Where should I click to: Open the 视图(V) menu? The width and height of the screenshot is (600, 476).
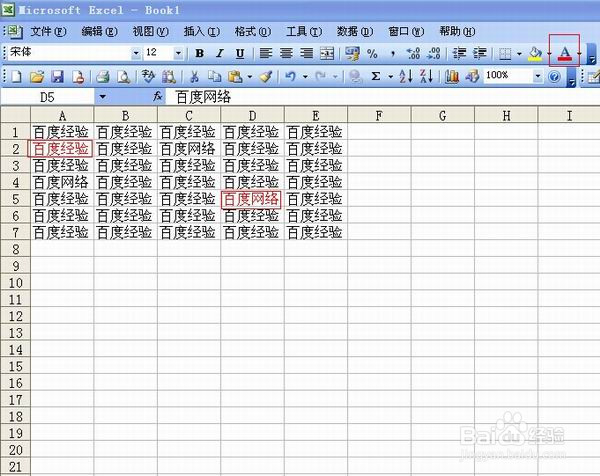point(150,31)
